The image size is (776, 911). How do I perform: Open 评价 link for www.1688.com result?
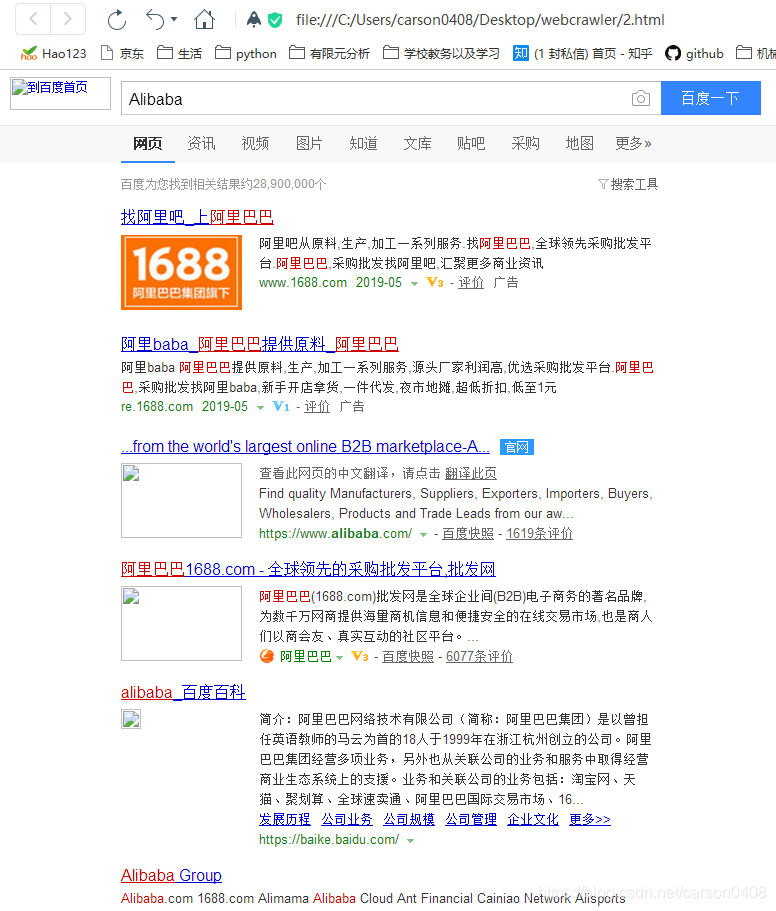pos(471,283)
